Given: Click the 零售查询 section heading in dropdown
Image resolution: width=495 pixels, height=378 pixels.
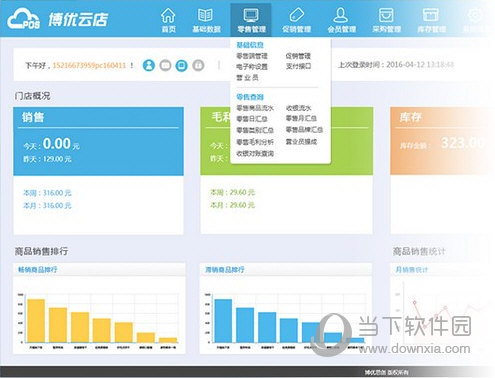Looking at the screenshot, I should click(250, 97).
